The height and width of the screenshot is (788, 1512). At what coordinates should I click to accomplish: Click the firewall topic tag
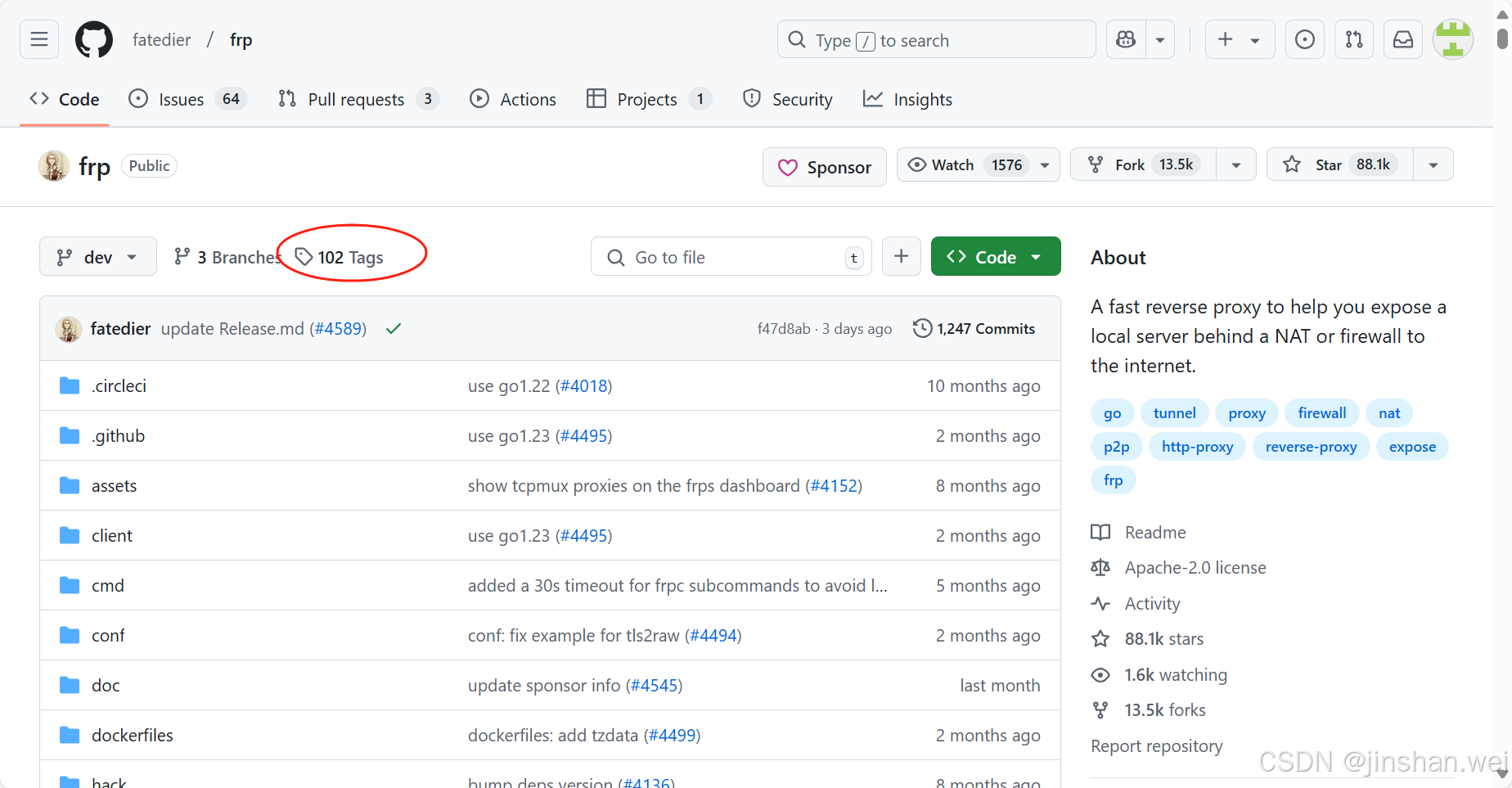[1321, 413]
